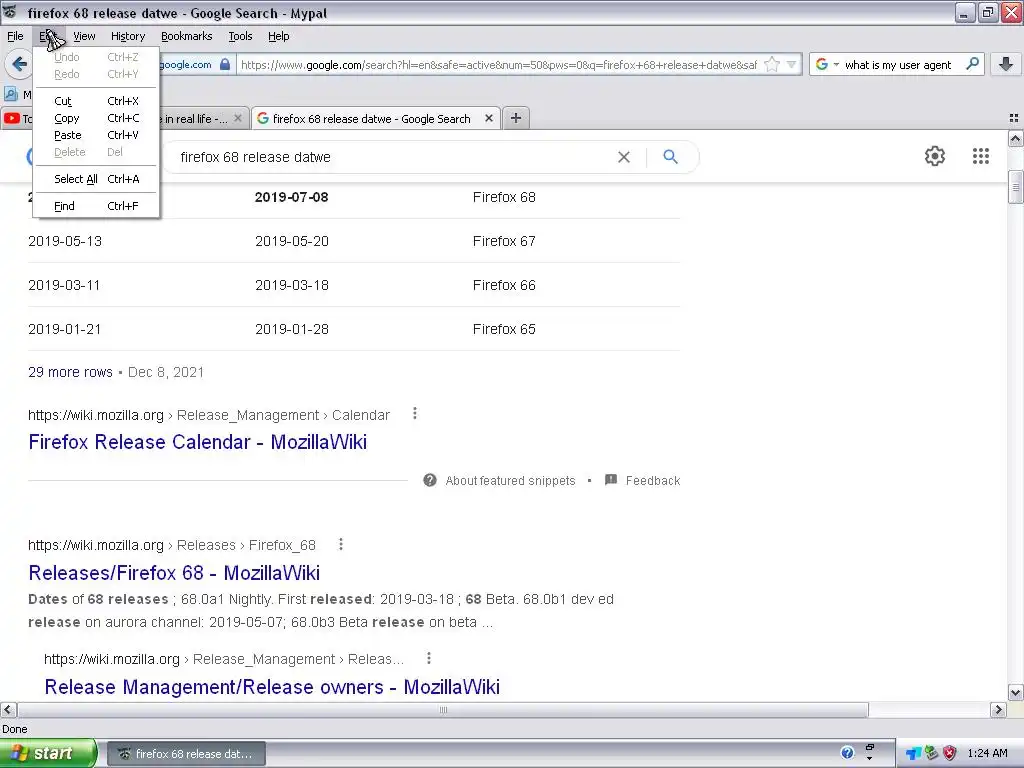Click the vertical scrollbar up arrow
The width and height of the screenshot is (1024, 768).
tap(1015, 138)
